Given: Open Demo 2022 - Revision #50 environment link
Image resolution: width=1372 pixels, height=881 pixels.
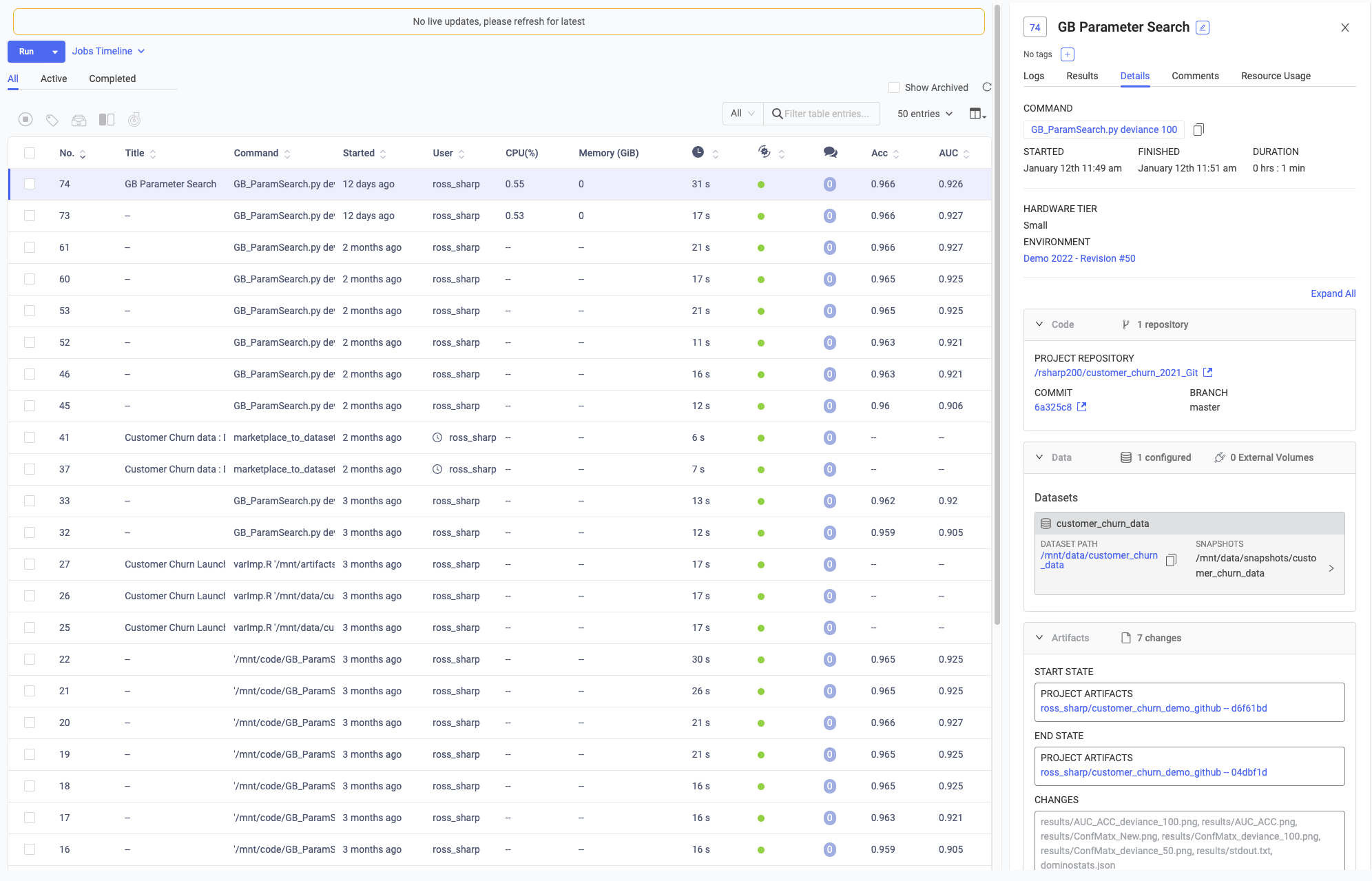Looking at the screenshot, I should pos(1079,258).
